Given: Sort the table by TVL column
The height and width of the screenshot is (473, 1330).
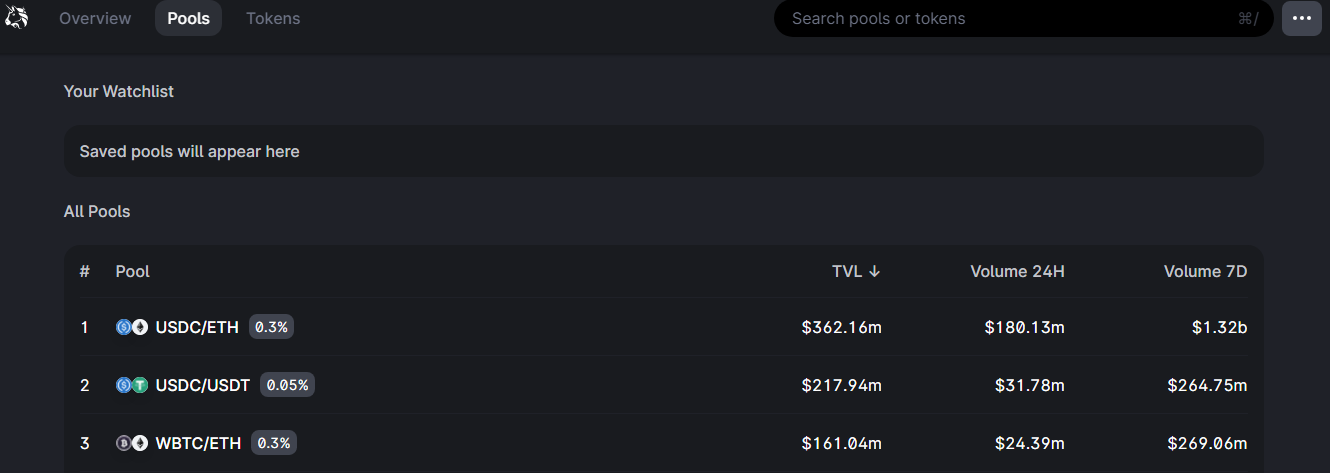Looking at the screenshot, I should point(847,271).
